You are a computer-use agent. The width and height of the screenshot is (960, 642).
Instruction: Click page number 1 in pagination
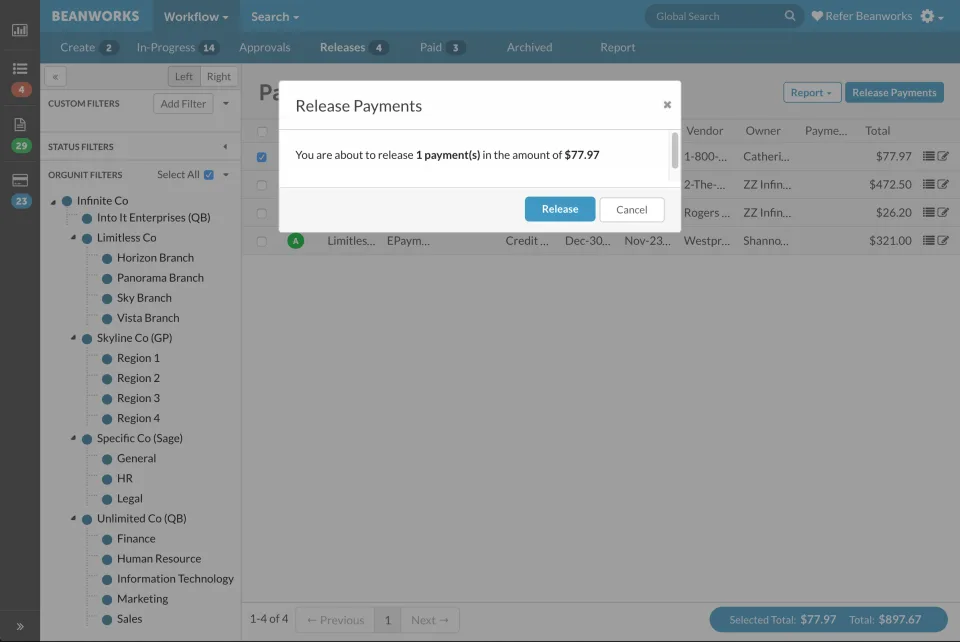pyautogui.click(x=388, y=620)
